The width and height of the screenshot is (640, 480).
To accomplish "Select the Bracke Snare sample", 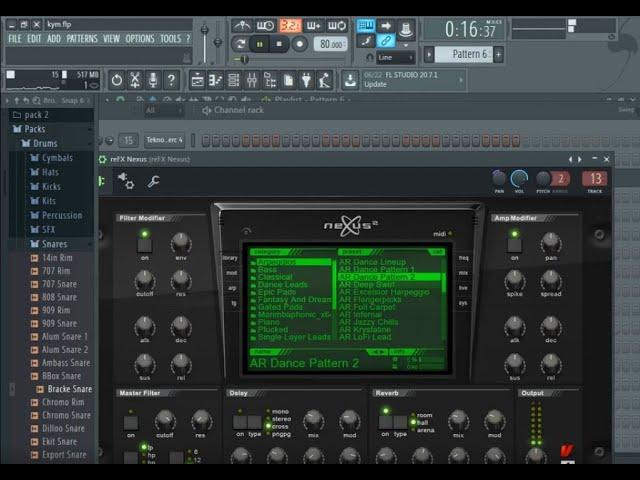I will click(x=69, y=389).
